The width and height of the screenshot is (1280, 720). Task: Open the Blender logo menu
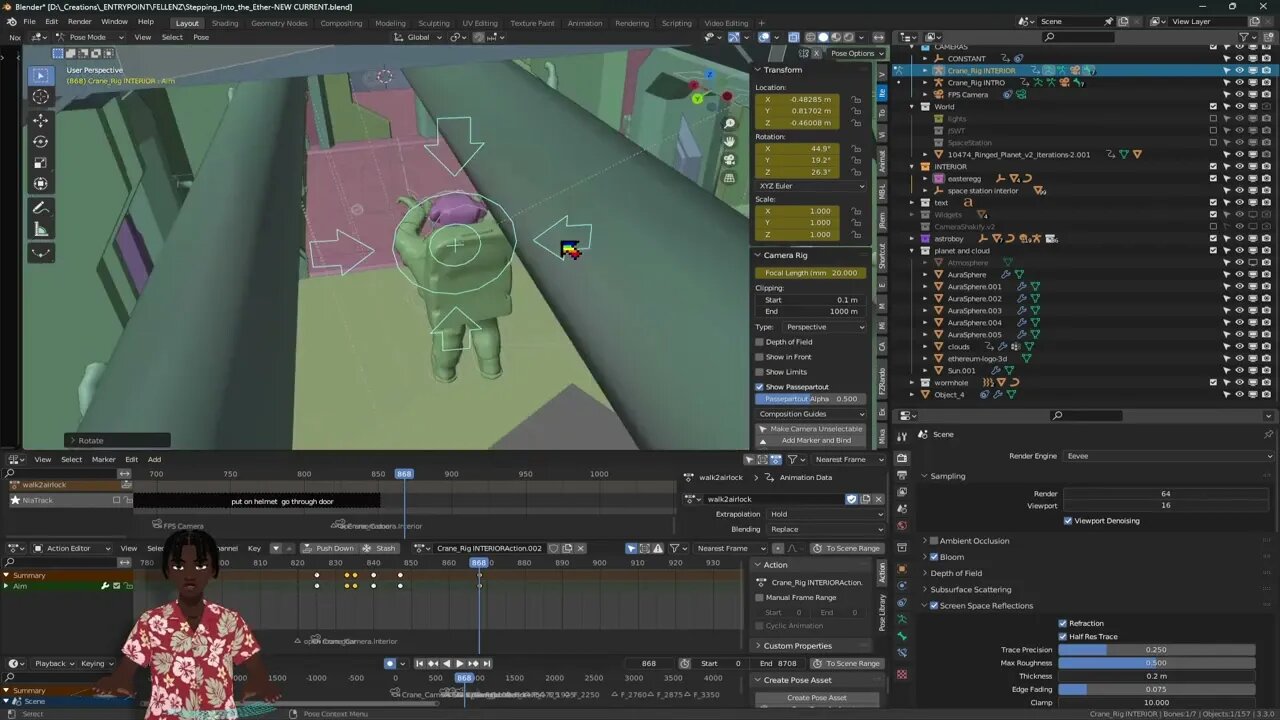tap(11, 21)
